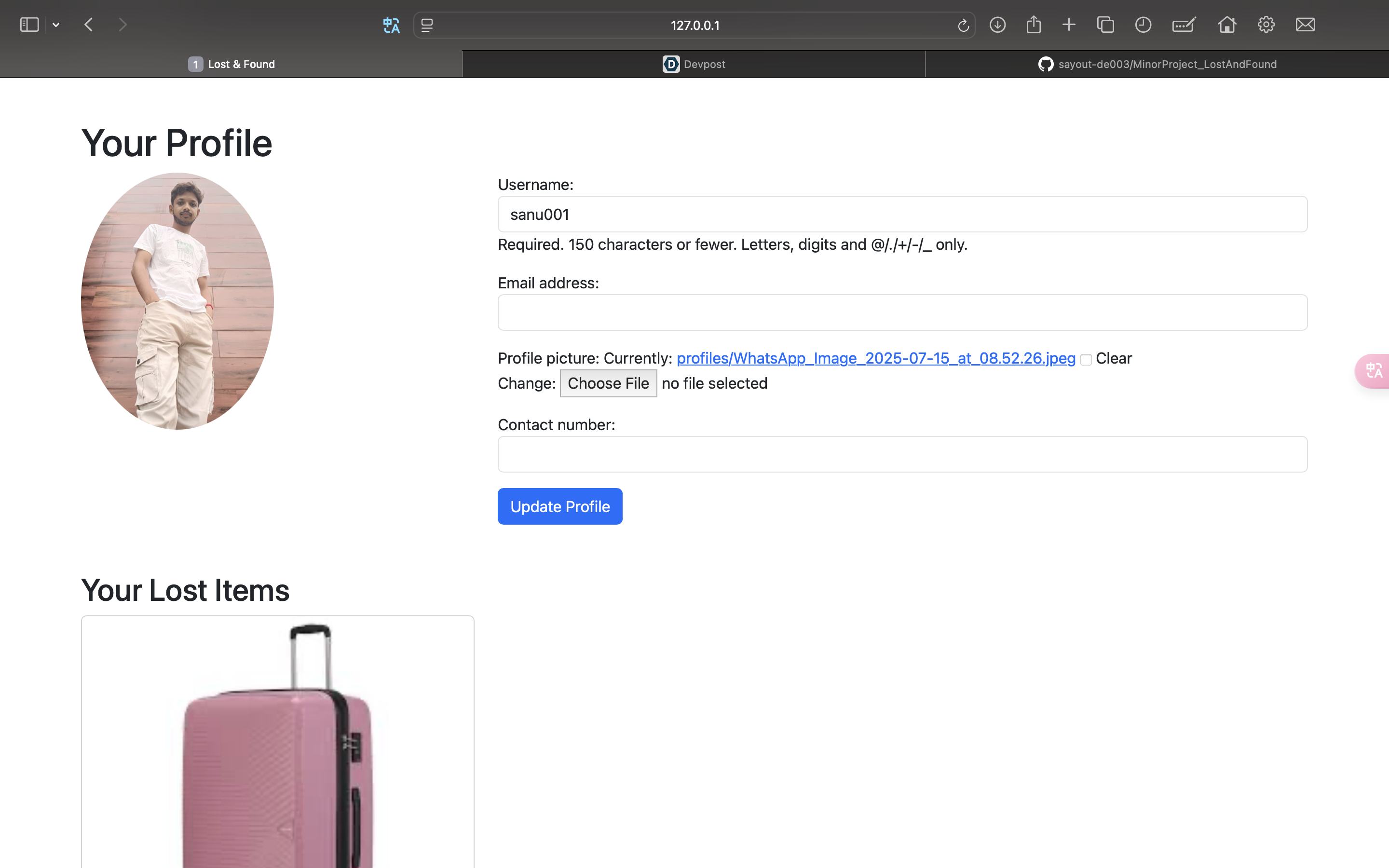Click the translate icon in the toolbar
Viewport: 1389px width, 868px height.
(391, 25)
